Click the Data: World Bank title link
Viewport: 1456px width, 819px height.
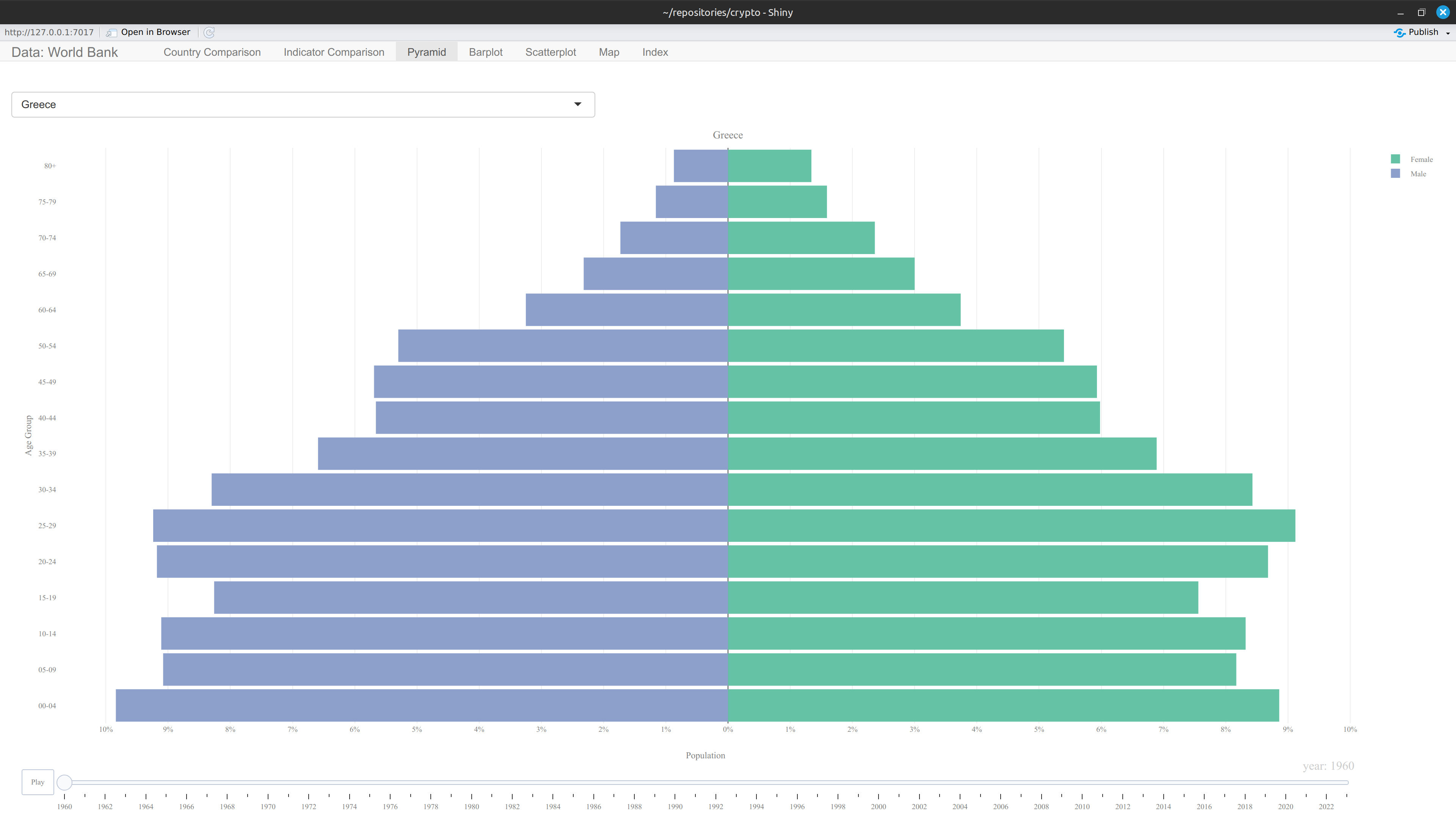click(x=64, y=52)
